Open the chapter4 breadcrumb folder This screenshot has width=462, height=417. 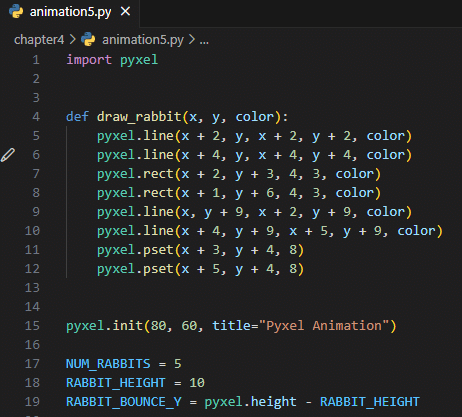[39, 40]
